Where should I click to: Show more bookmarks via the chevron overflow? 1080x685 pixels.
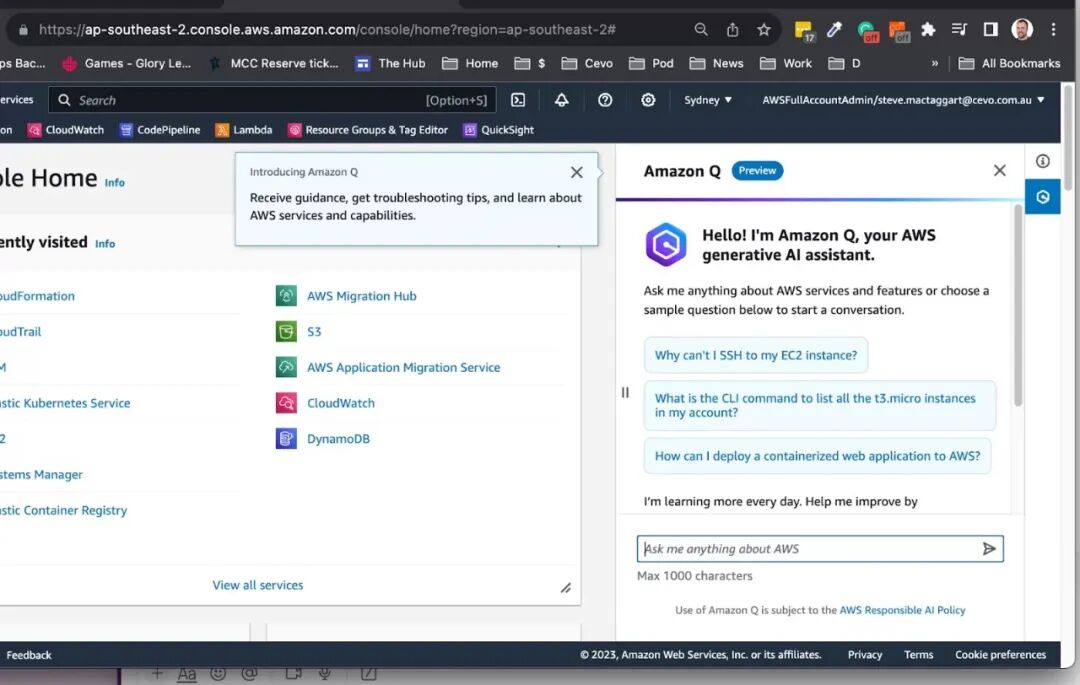(935, 63)
